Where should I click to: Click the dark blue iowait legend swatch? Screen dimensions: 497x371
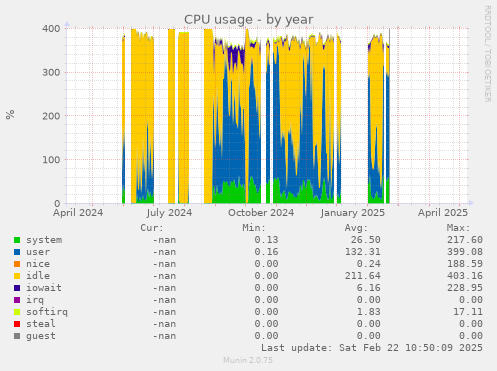coord(17,288)
